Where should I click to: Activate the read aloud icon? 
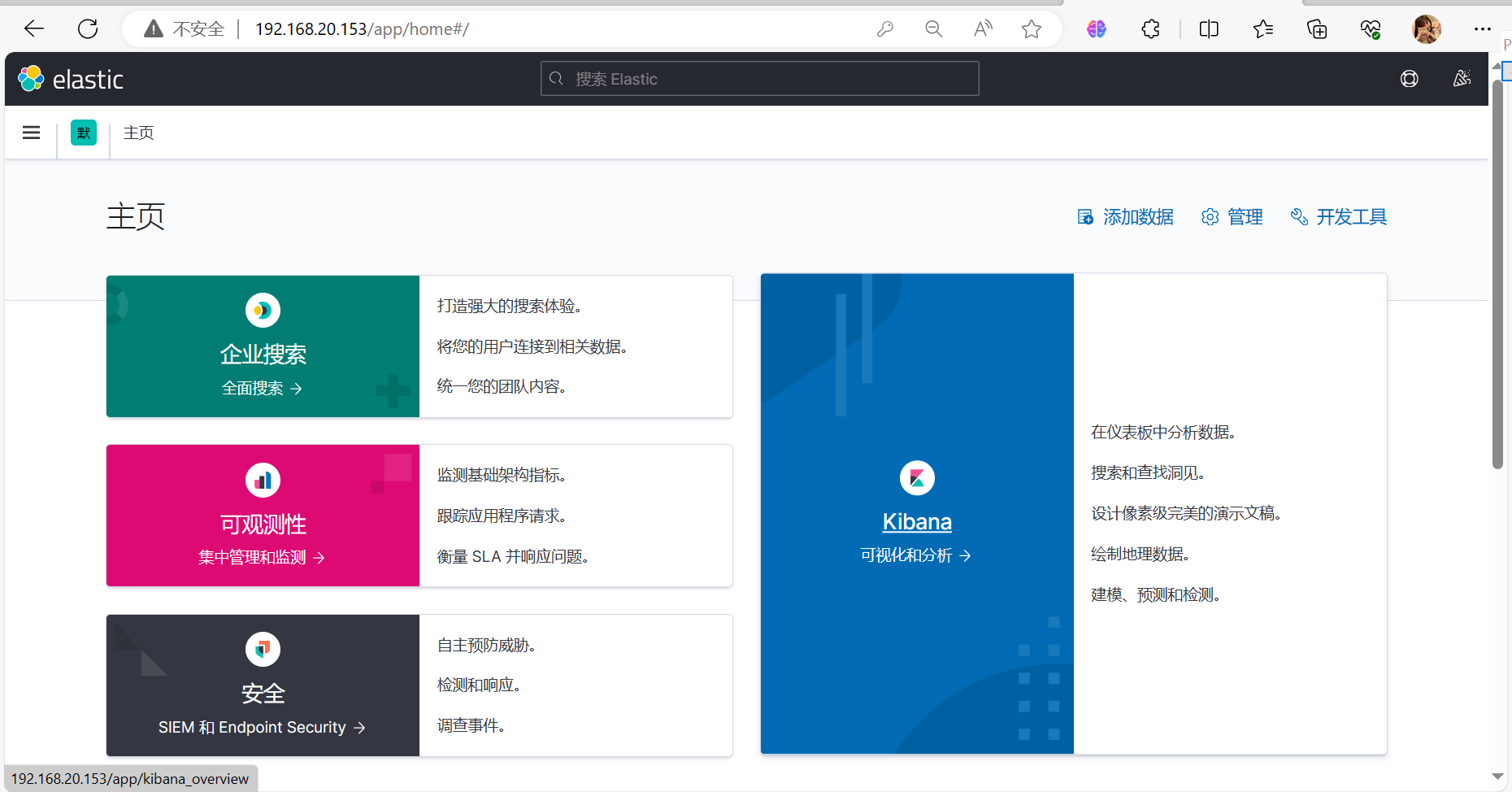point(983,29)
